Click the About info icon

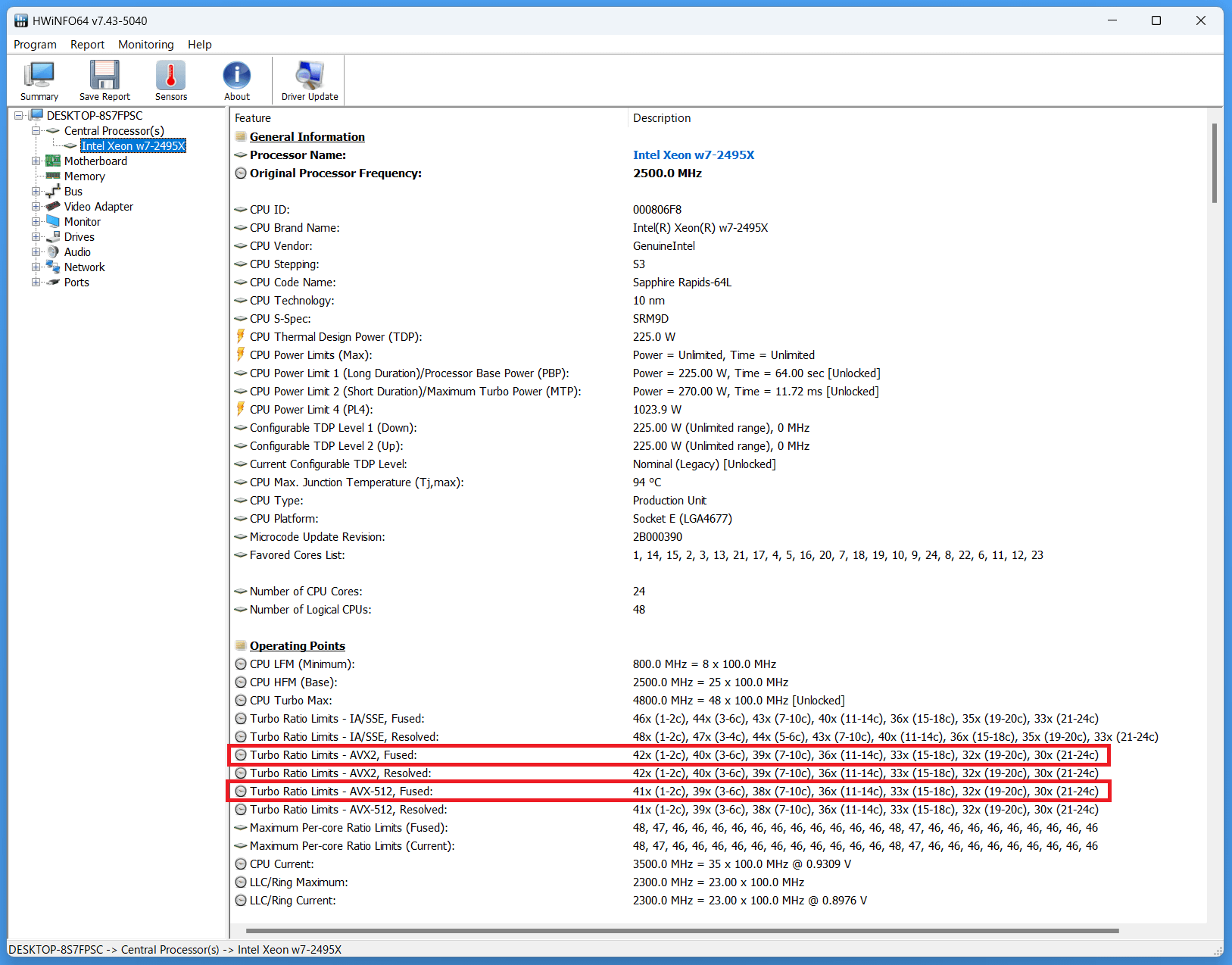click(237, 75)
